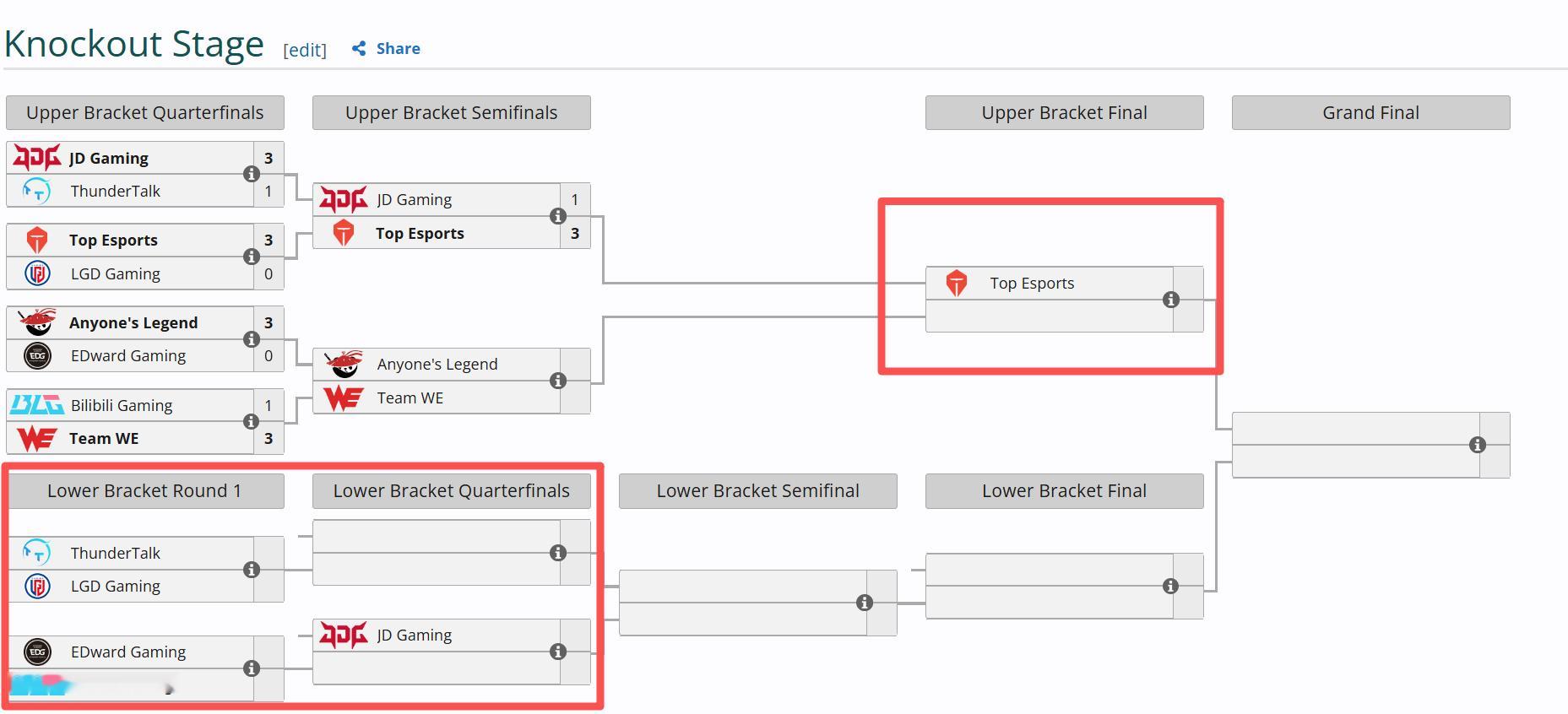Click the Bilibili Gaming BLG logo
This screenshot has width=1568, height=714.
[37, 405]
